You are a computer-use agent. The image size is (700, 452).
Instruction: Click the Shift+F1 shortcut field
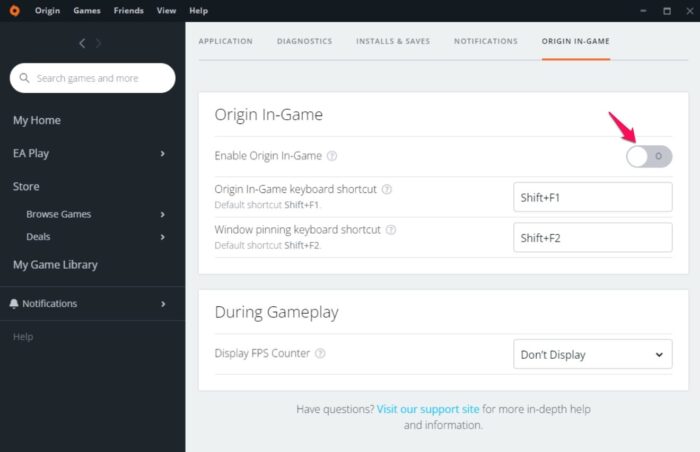(592, 197)
